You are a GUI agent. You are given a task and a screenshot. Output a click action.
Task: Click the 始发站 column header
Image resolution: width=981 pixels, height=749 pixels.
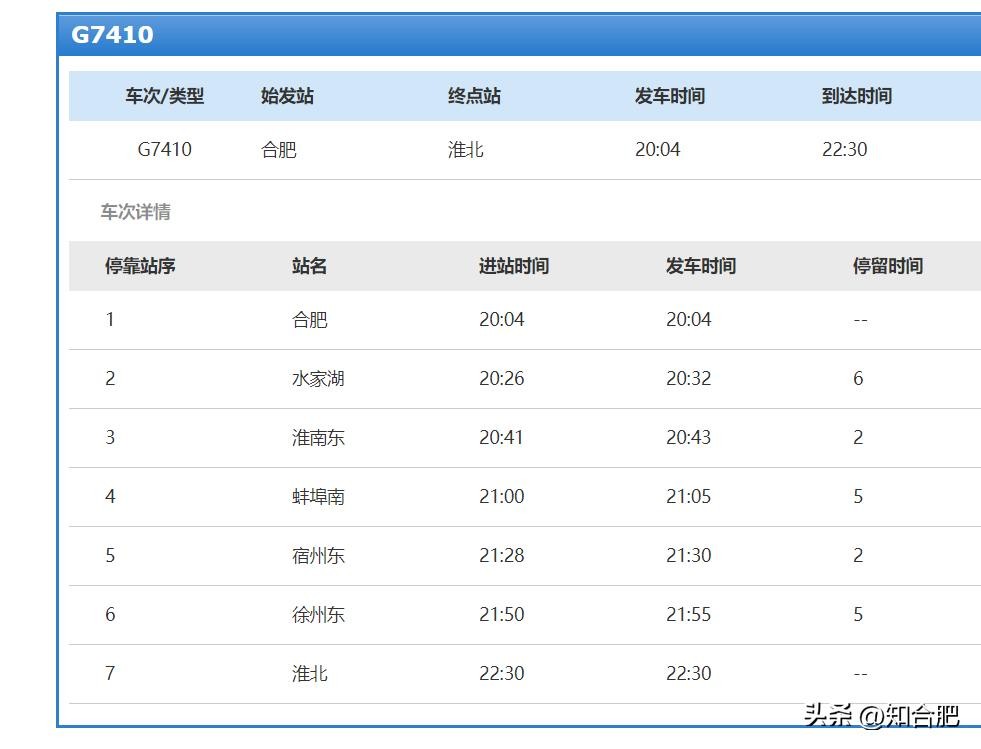(287, 96)
